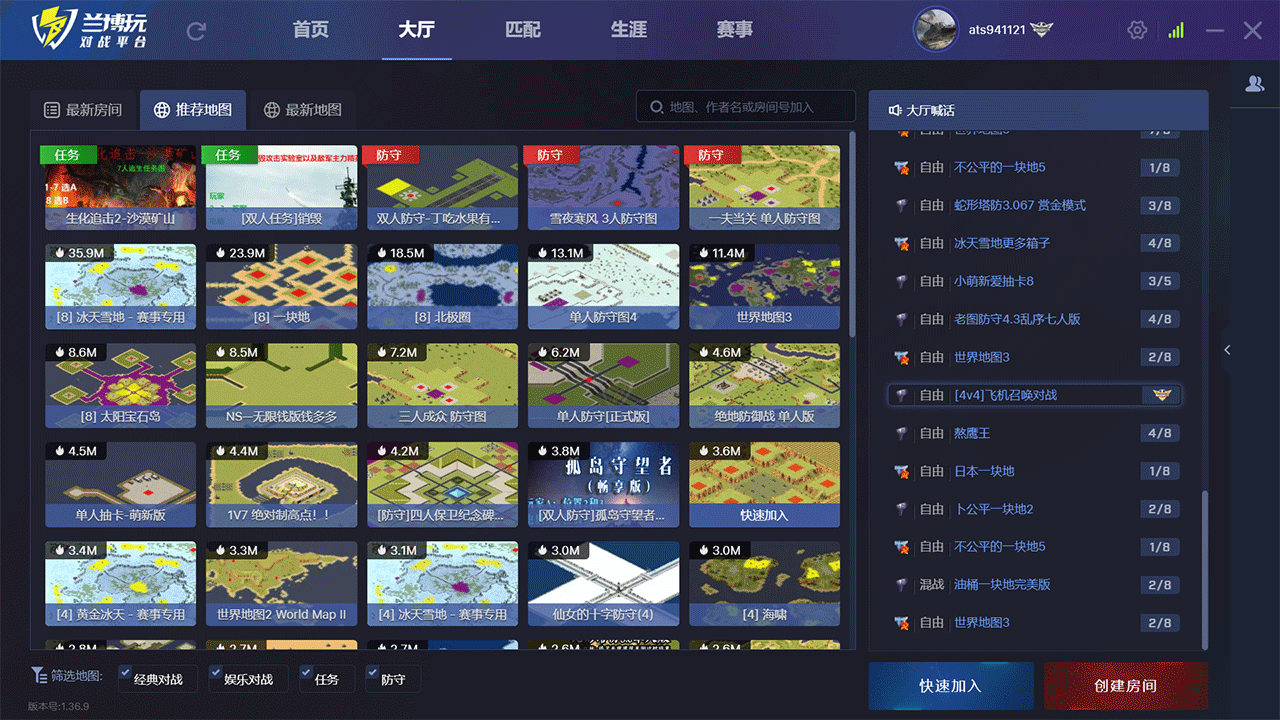Click the user avatar next to ats941121
This screenshot has width=1280, height=720.
tap(935, 29)
